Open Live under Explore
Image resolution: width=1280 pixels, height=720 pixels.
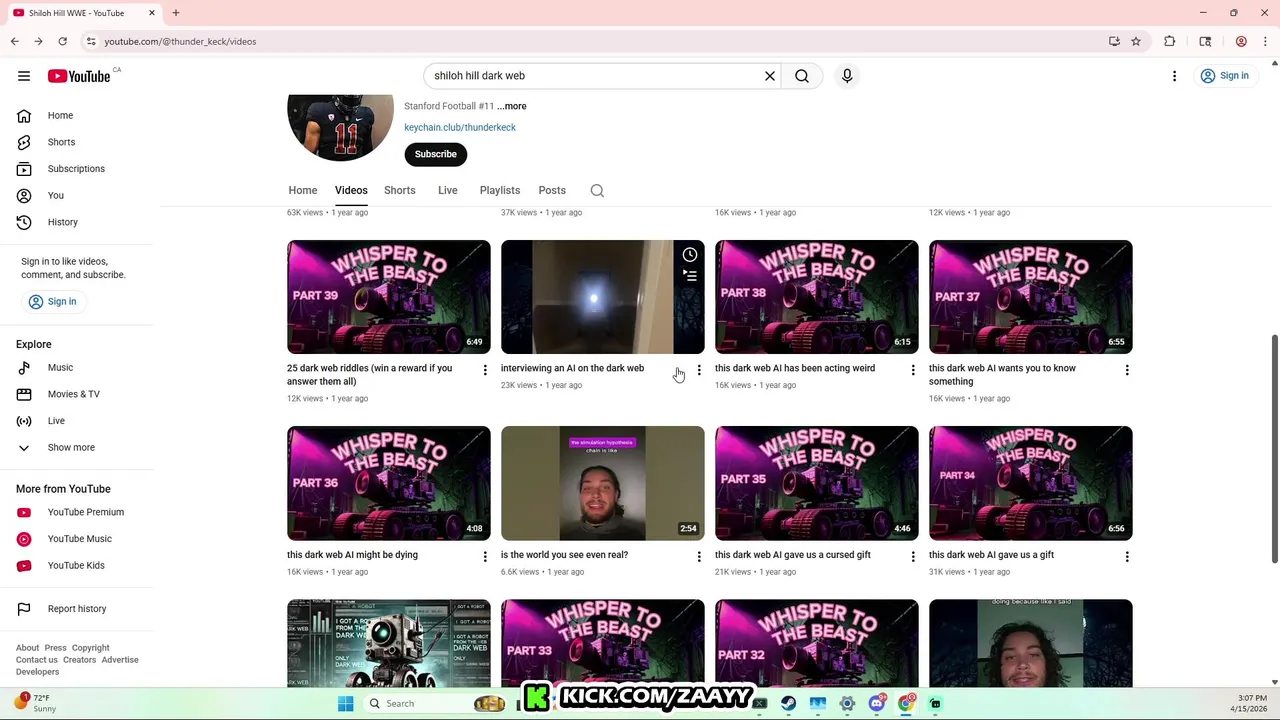pos(56,421)
